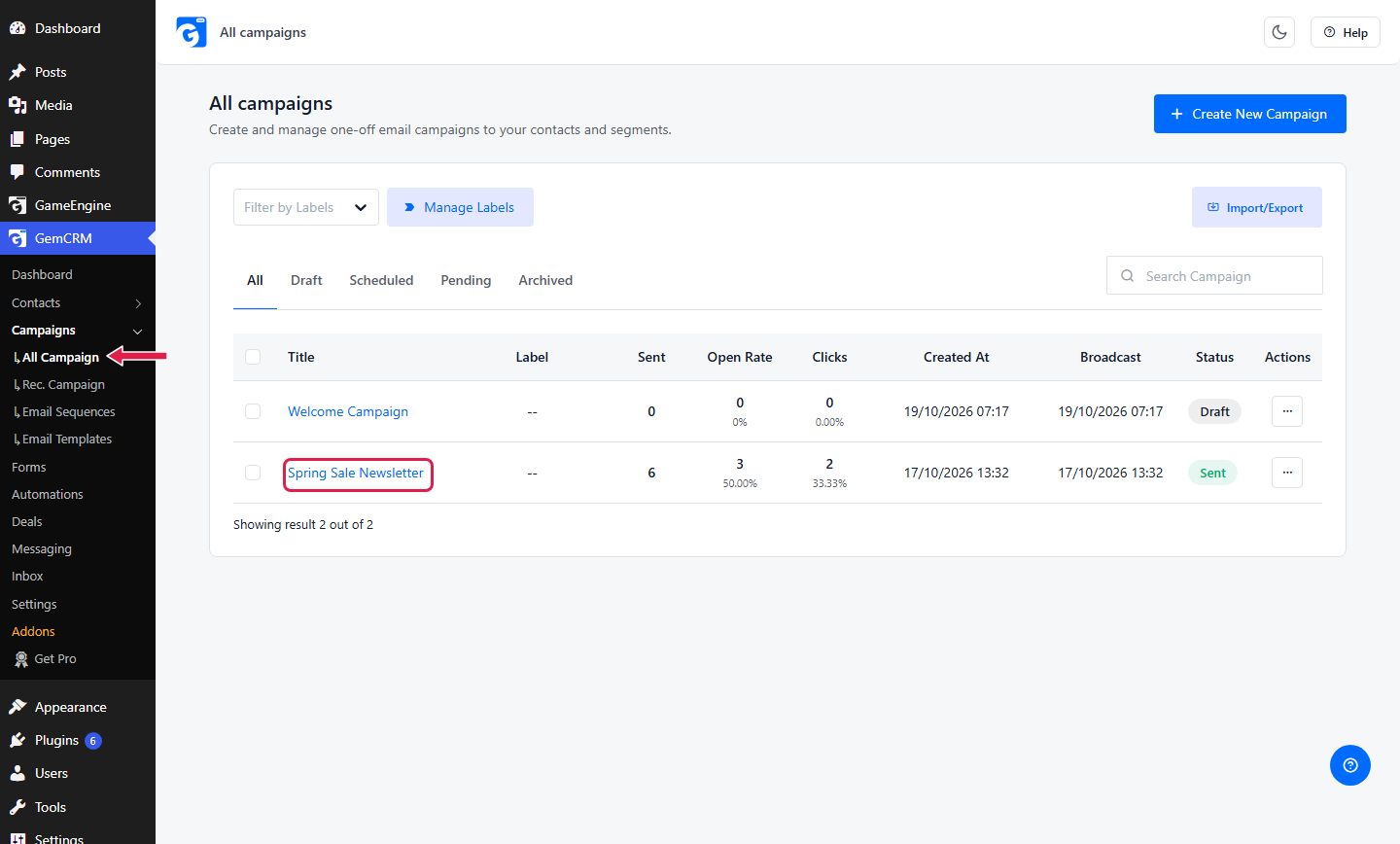Collapse Campaigns submenu chevron

click(x=138, y=331)
